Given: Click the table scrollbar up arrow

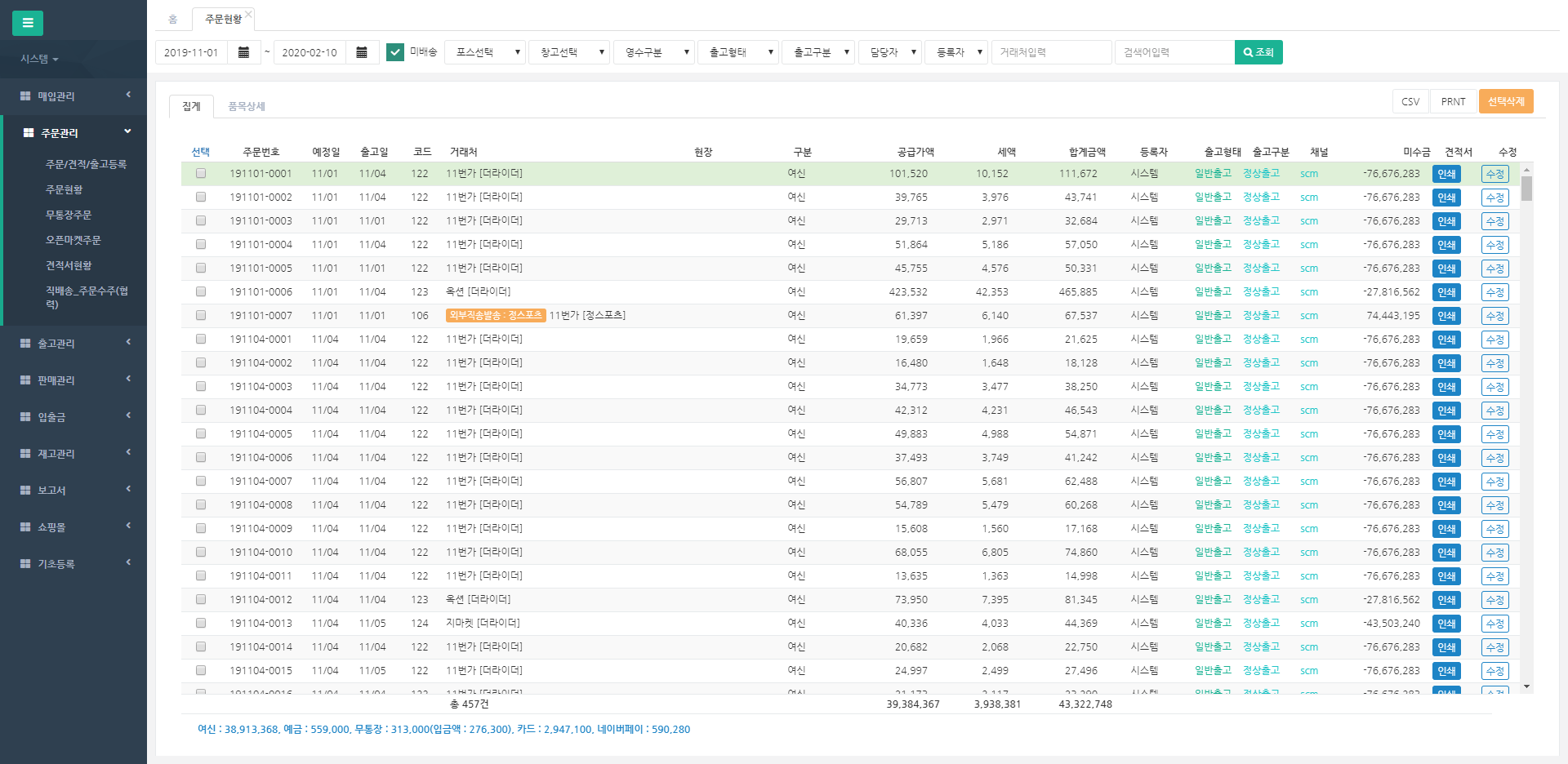Looking at the screenshot, I should tap(1526, 169).
